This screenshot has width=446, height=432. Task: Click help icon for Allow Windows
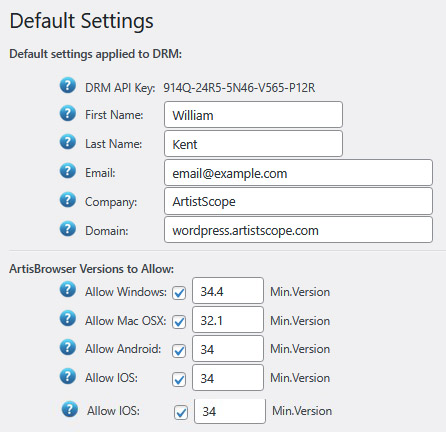pyautogui.click(x=68, y=290)
